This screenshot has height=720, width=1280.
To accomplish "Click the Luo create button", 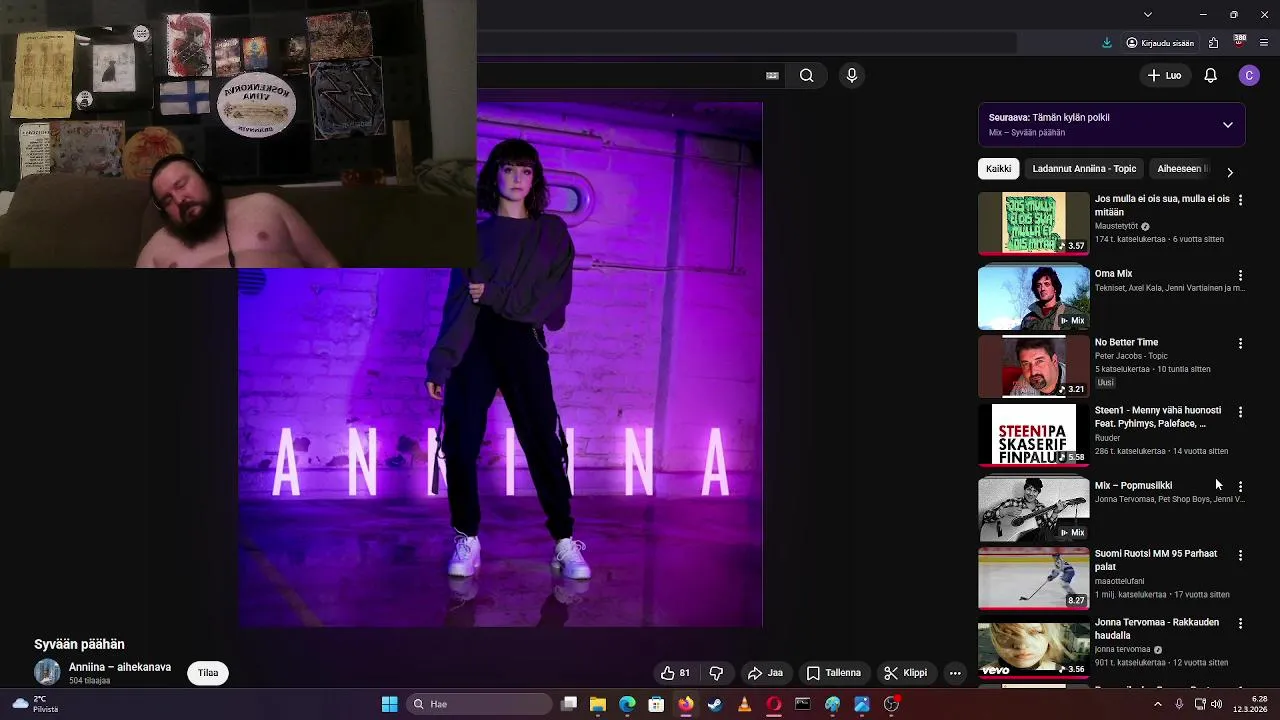I will (x=1165, y=75).
